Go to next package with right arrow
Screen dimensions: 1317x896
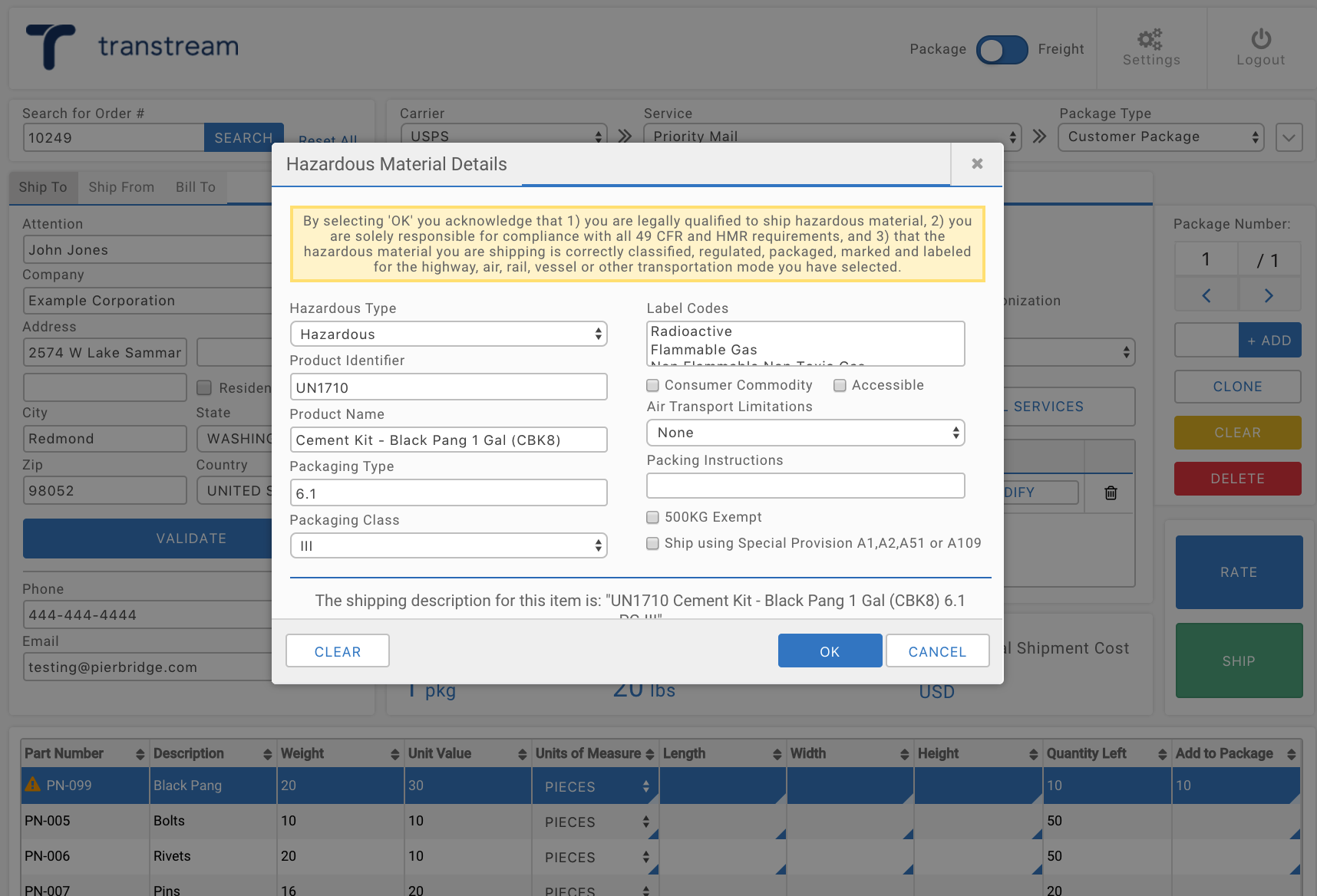[x=1269, y=295]
